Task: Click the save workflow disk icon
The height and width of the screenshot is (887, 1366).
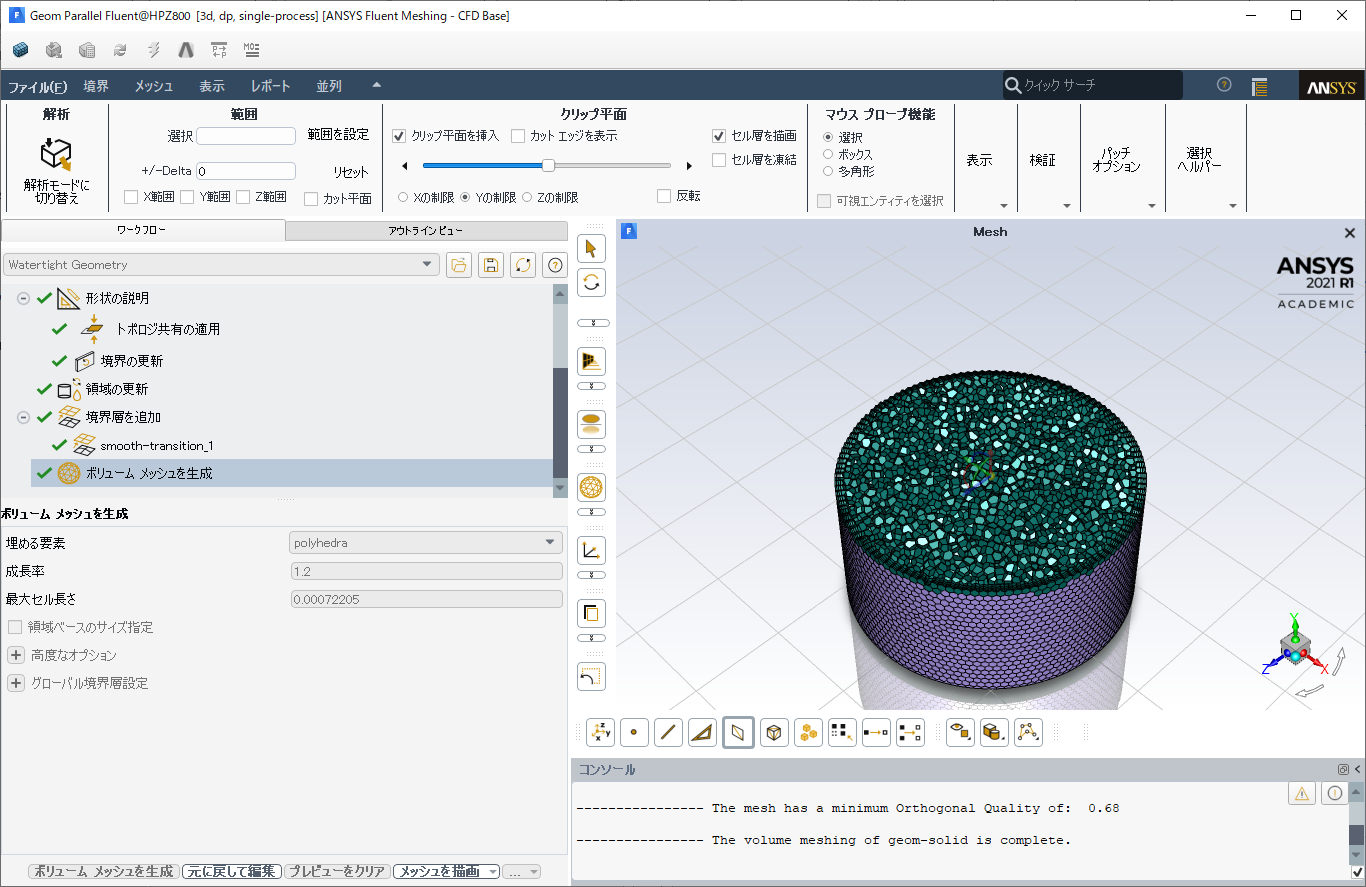Action: click(x=491, y=265)
